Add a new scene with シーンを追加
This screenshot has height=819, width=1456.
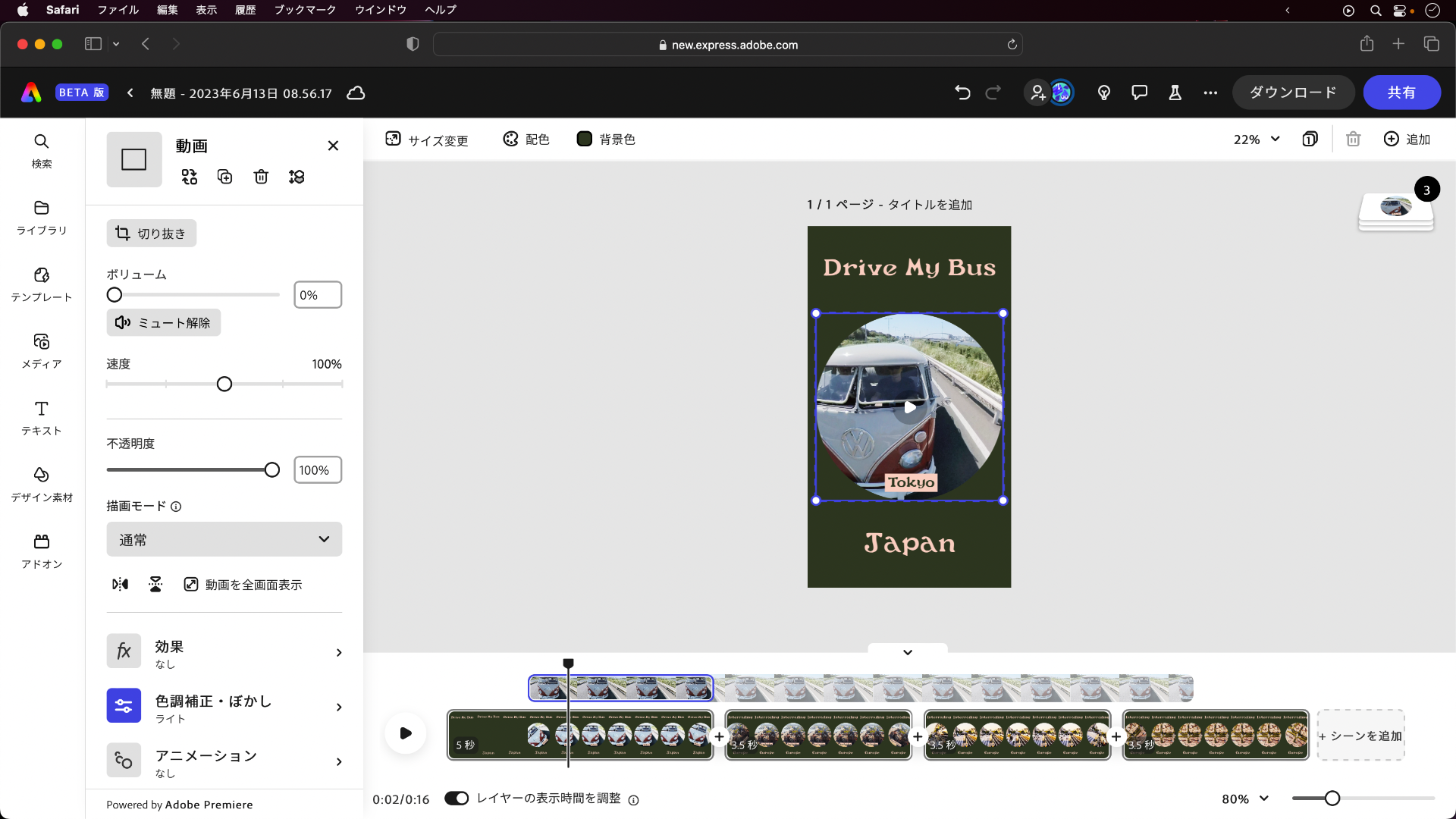[x=1360, y=735]
